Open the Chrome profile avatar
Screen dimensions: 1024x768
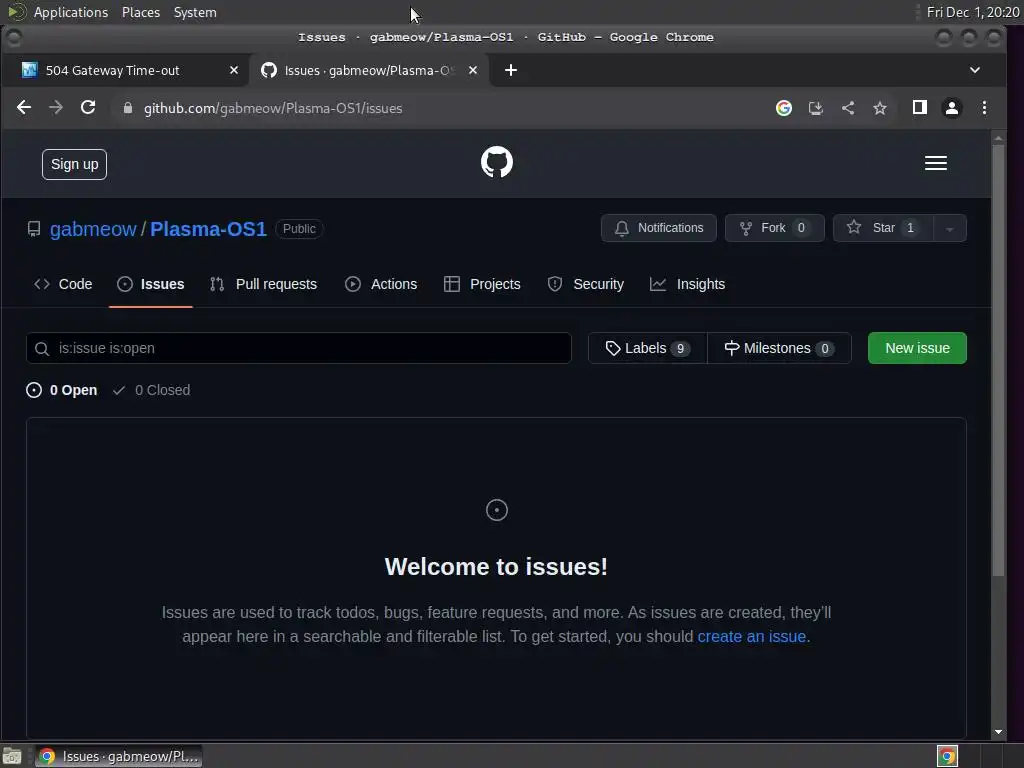click(x=952, y=108)
